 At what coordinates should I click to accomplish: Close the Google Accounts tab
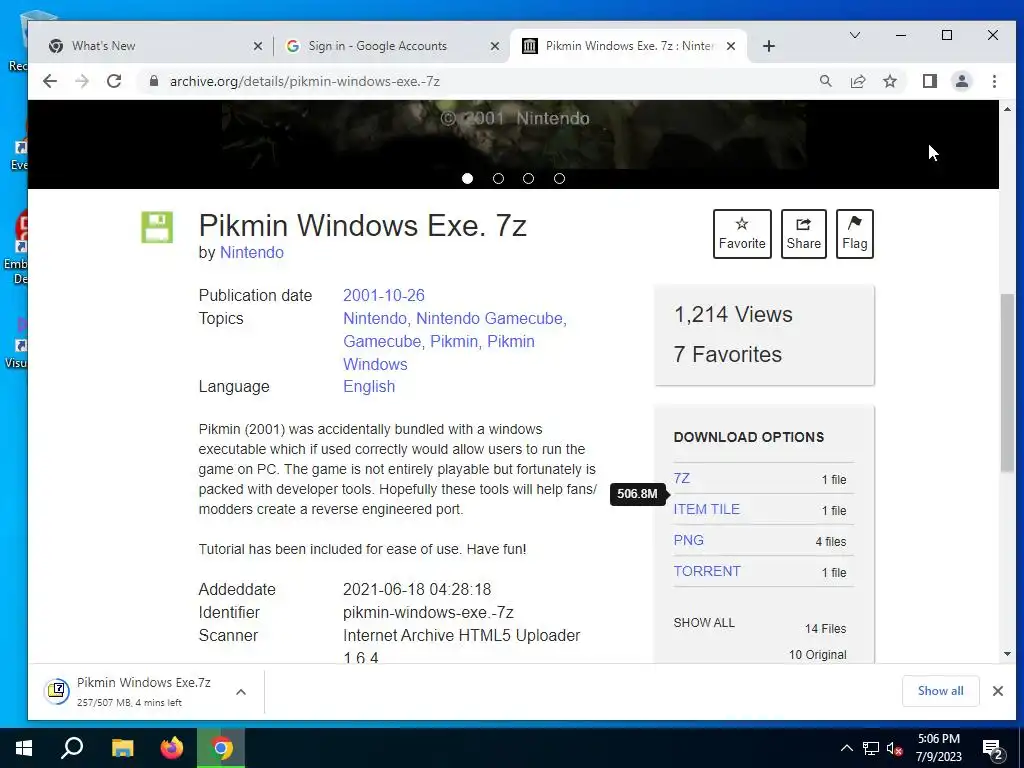click(495, 46)
